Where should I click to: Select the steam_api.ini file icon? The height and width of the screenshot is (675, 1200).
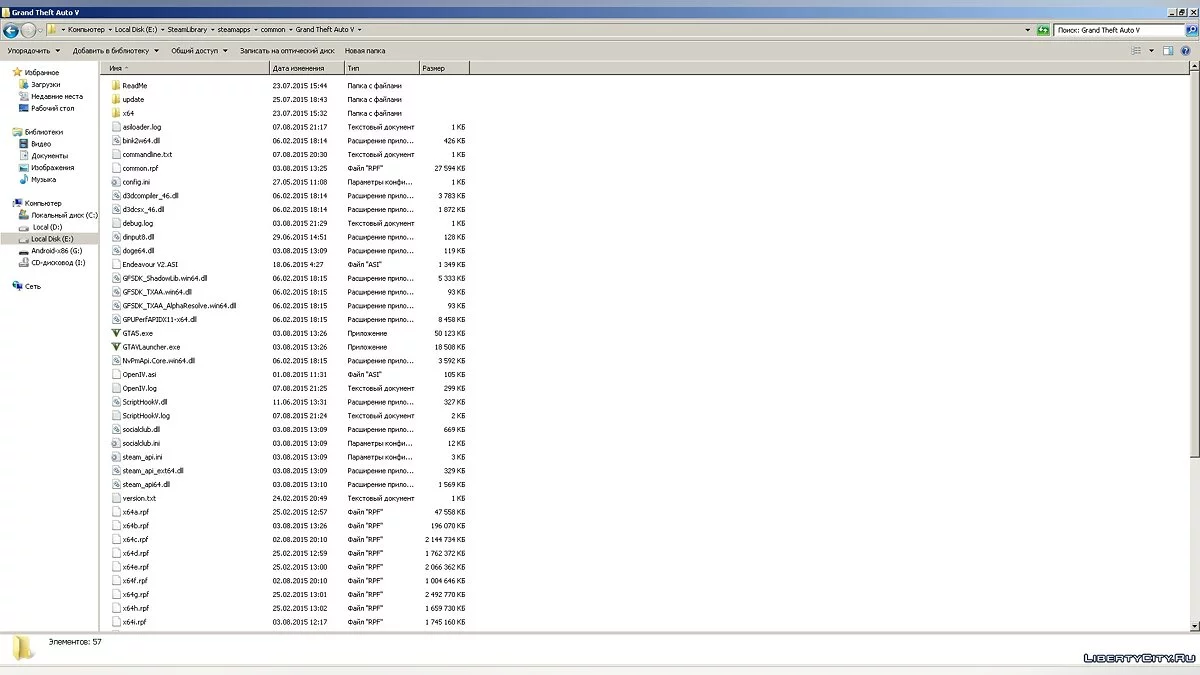click(x=116, y=457)
